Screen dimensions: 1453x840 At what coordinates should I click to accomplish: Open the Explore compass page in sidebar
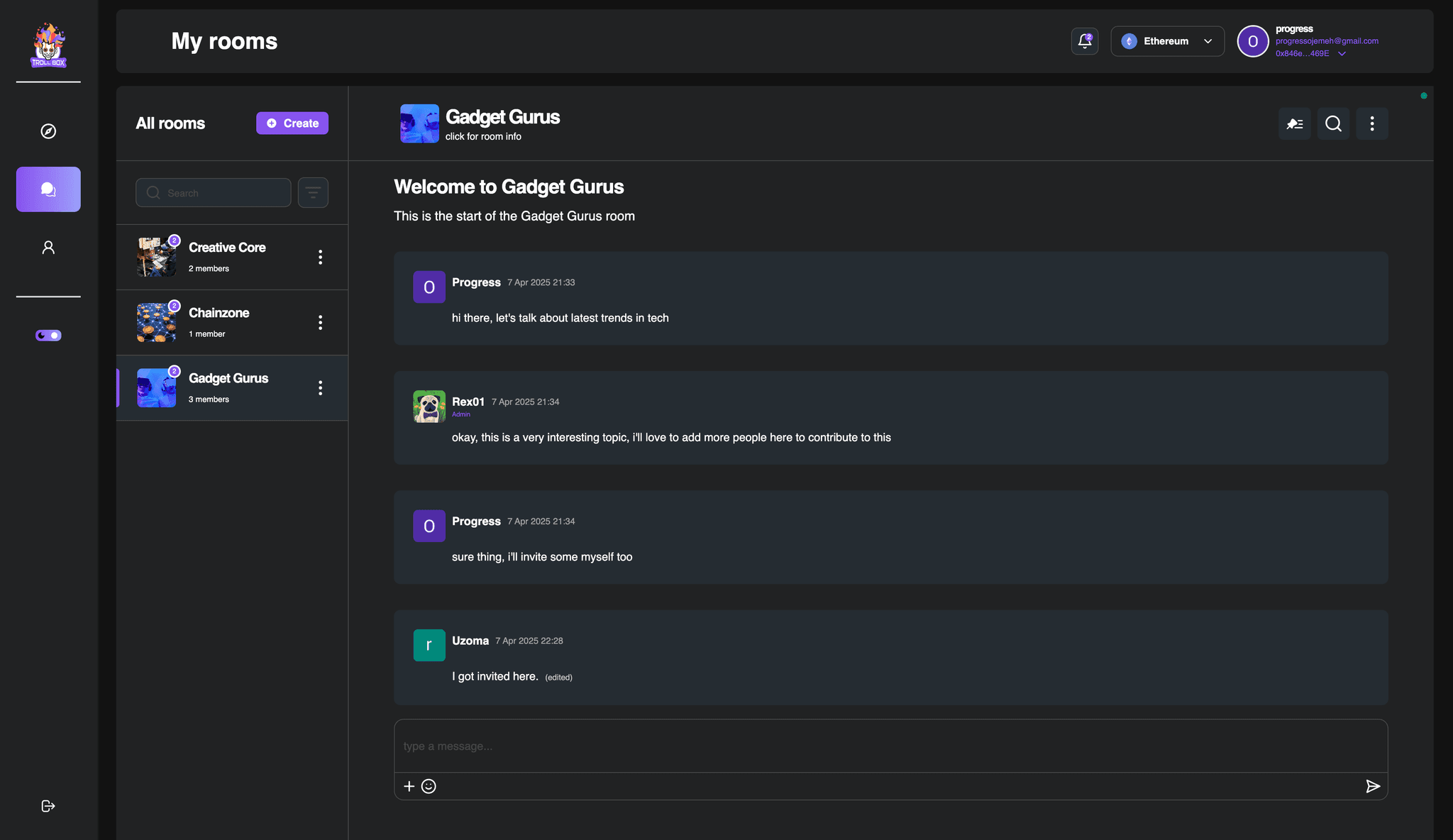click(48, 131)
